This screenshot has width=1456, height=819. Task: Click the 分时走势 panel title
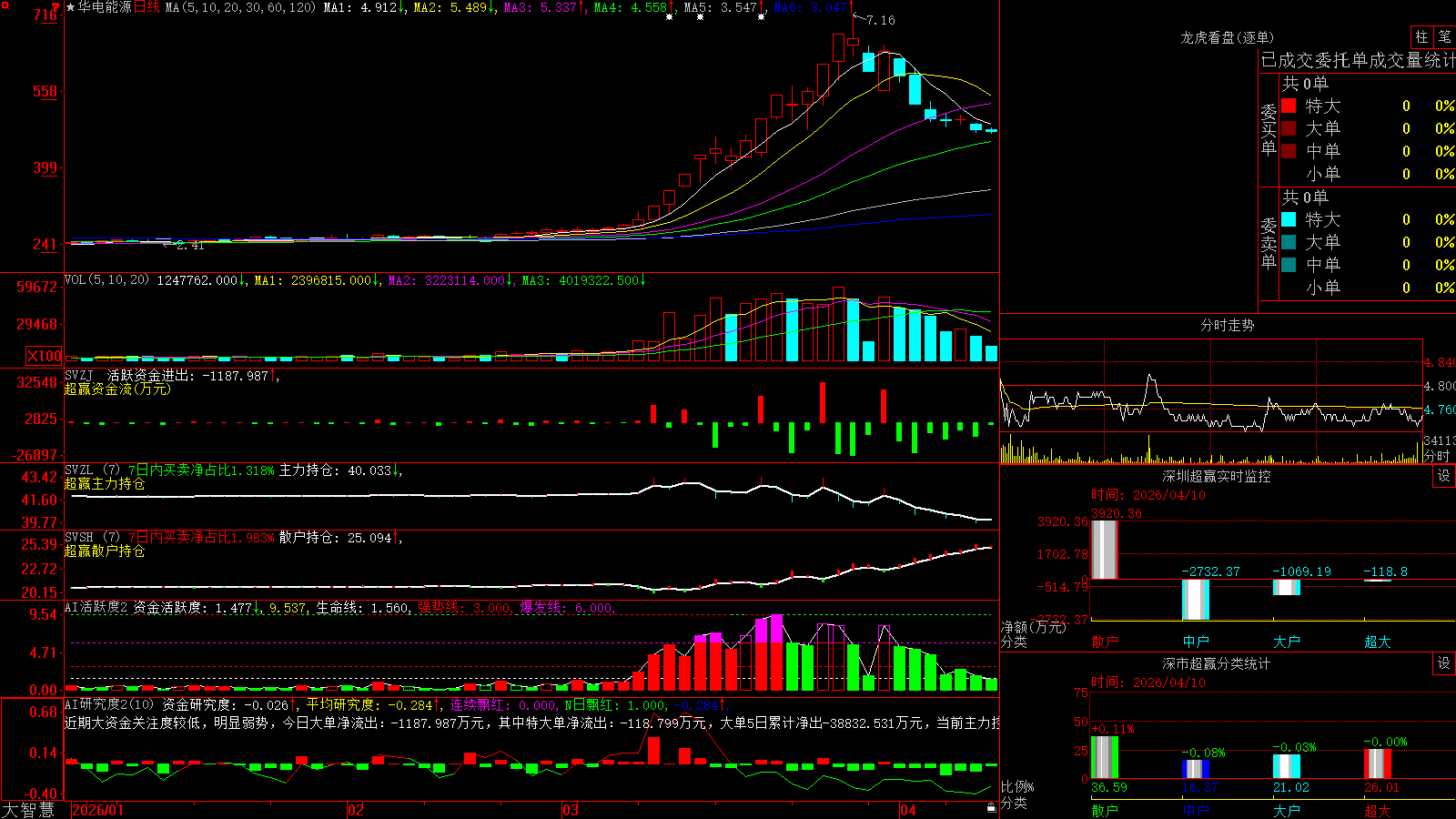tap(1227, 325)
